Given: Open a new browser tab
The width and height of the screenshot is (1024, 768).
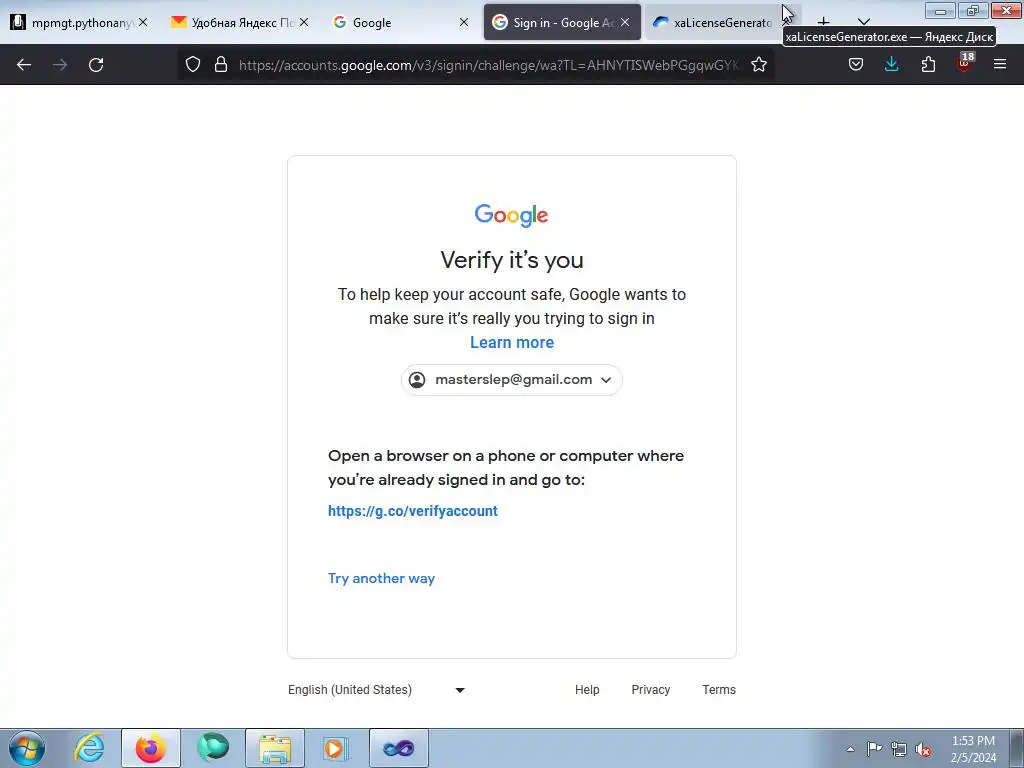Looking at the screenshot, I should [x=824, y=22].
